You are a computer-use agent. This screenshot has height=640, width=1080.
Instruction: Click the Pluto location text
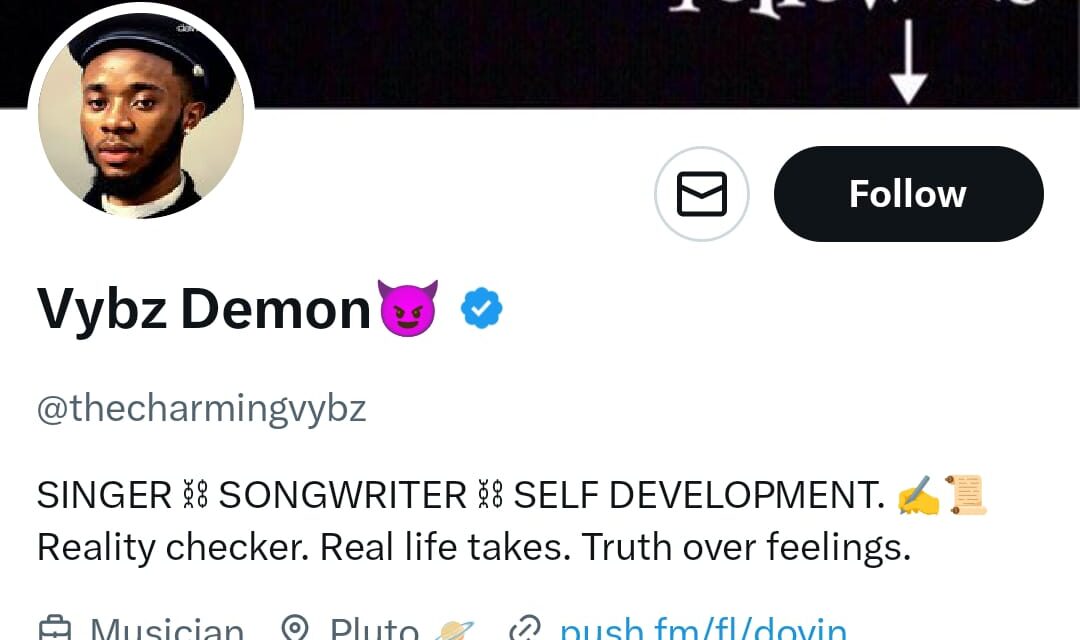point(374,630)
